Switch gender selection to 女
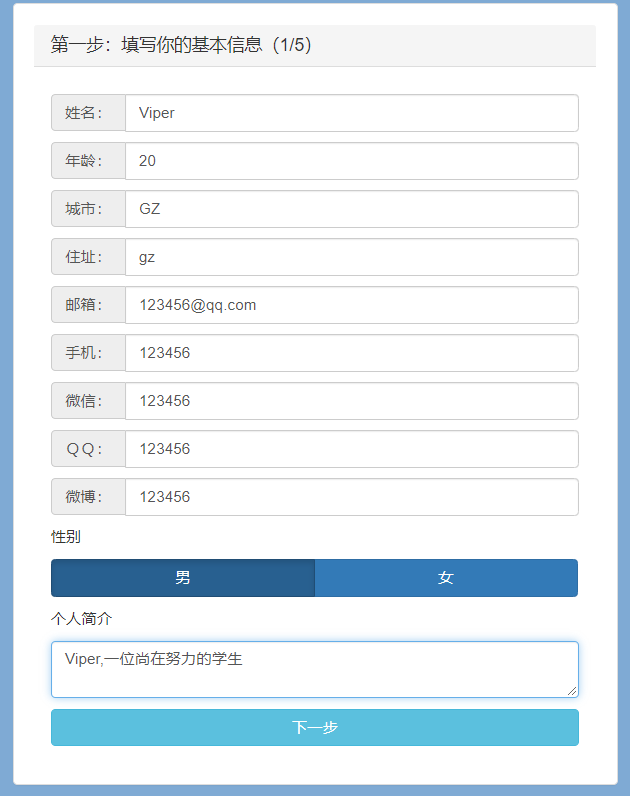This screenshot has width=630, height=796. click(446, 578)
